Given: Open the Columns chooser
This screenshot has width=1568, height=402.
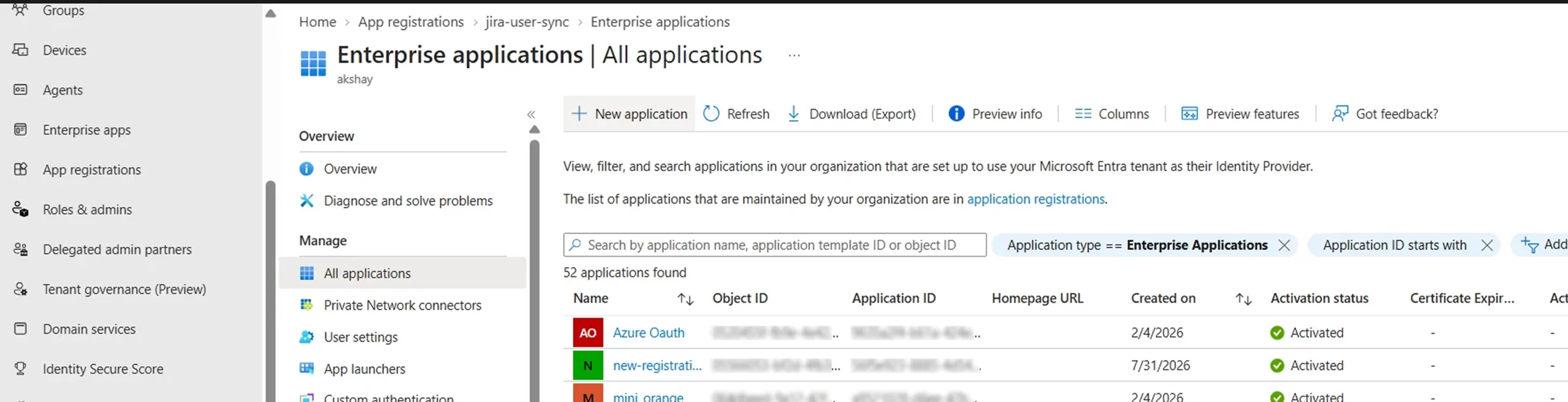Looking at the screenshot, I should [1112, 114].
